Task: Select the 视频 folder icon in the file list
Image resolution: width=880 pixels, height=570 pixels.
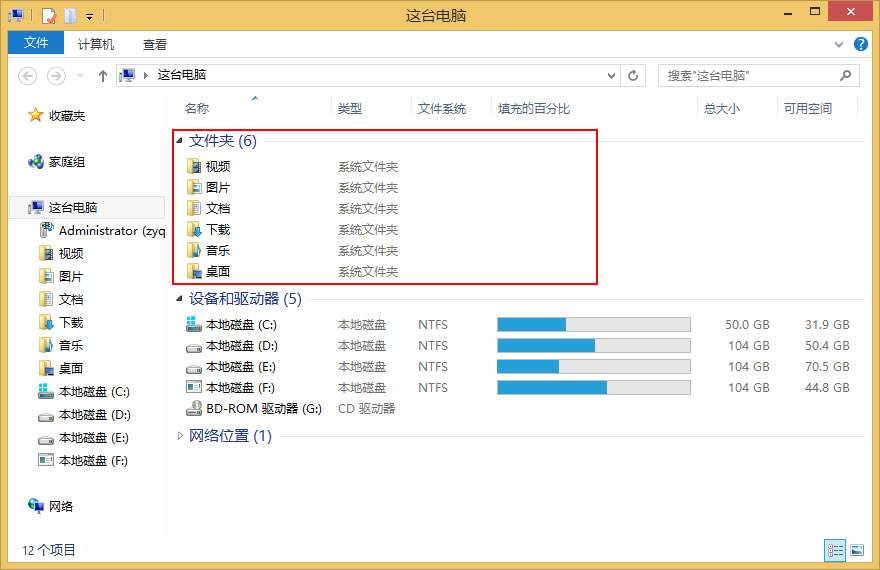Action: (x=194, y=166)
